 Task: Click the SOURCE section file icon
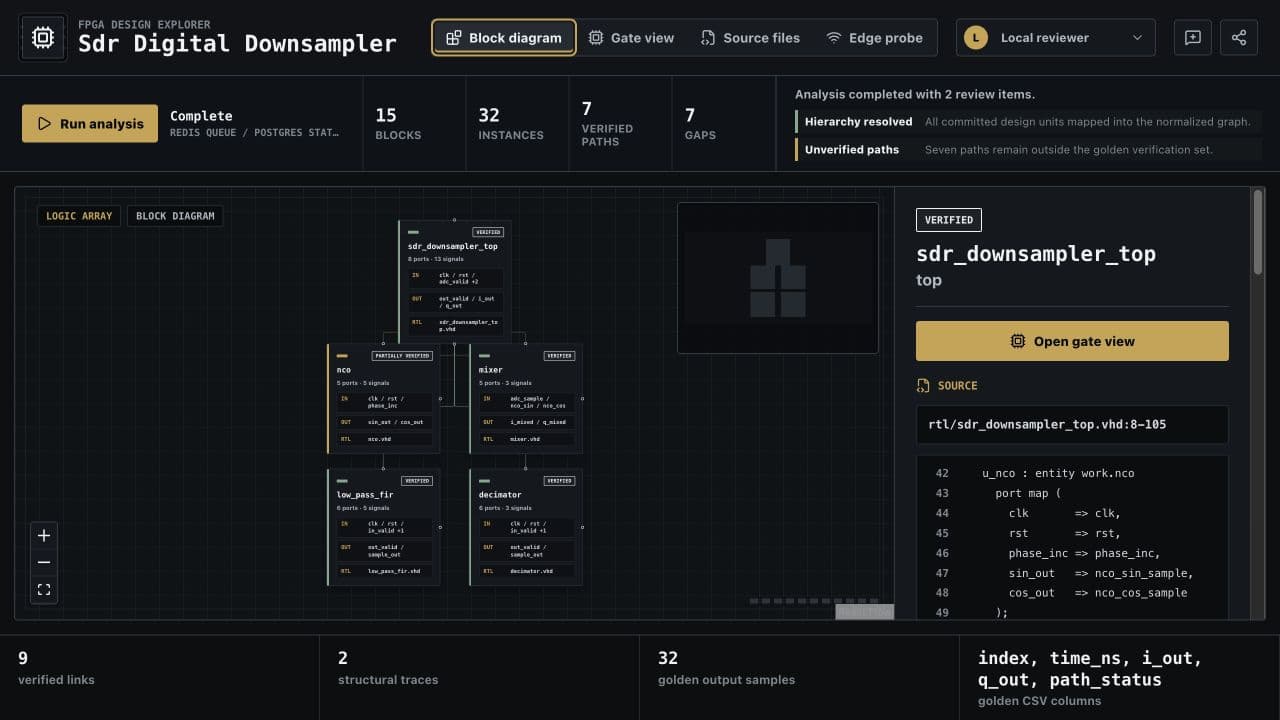tap(924, 385)
